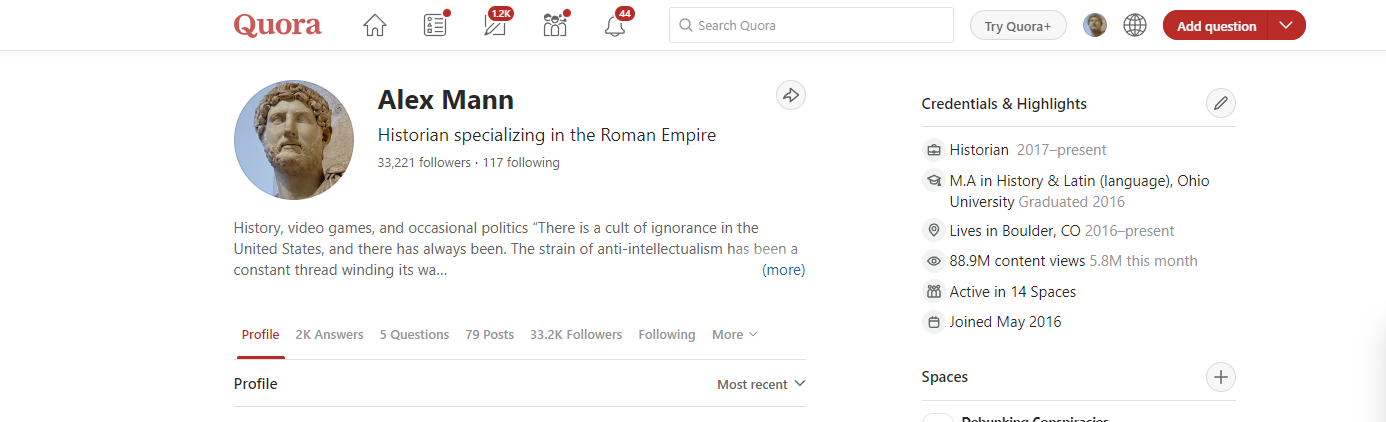Open the language globe icon
Viewport: 1386px width, 422px height.
click(x=1134, y=25)
